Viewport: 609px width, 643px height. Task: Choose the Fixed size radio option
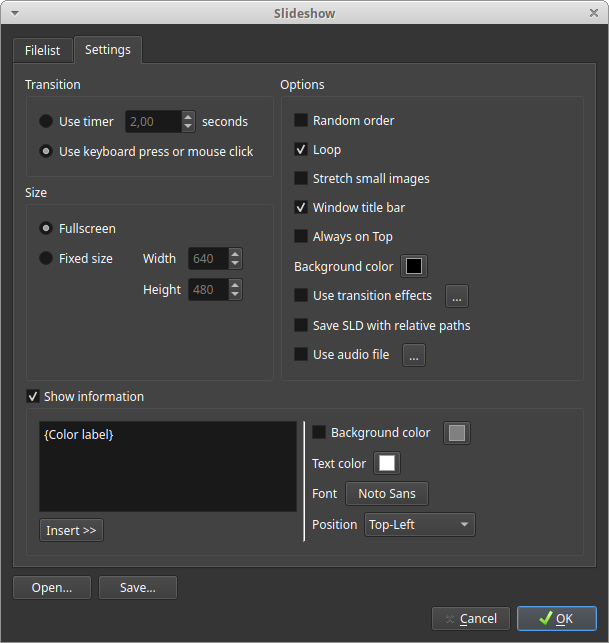(x=46, y=259)
